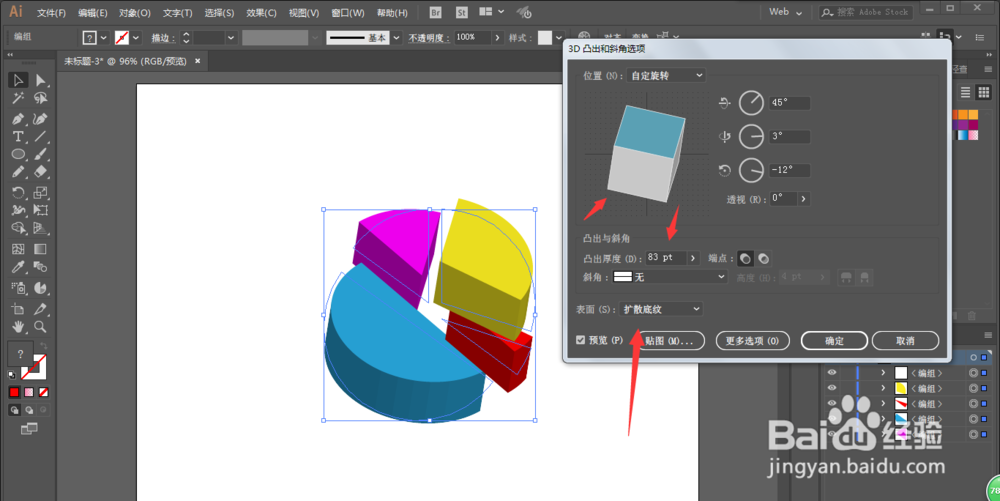
Task: Select the Rotate tool
Action: pos(18,192)
